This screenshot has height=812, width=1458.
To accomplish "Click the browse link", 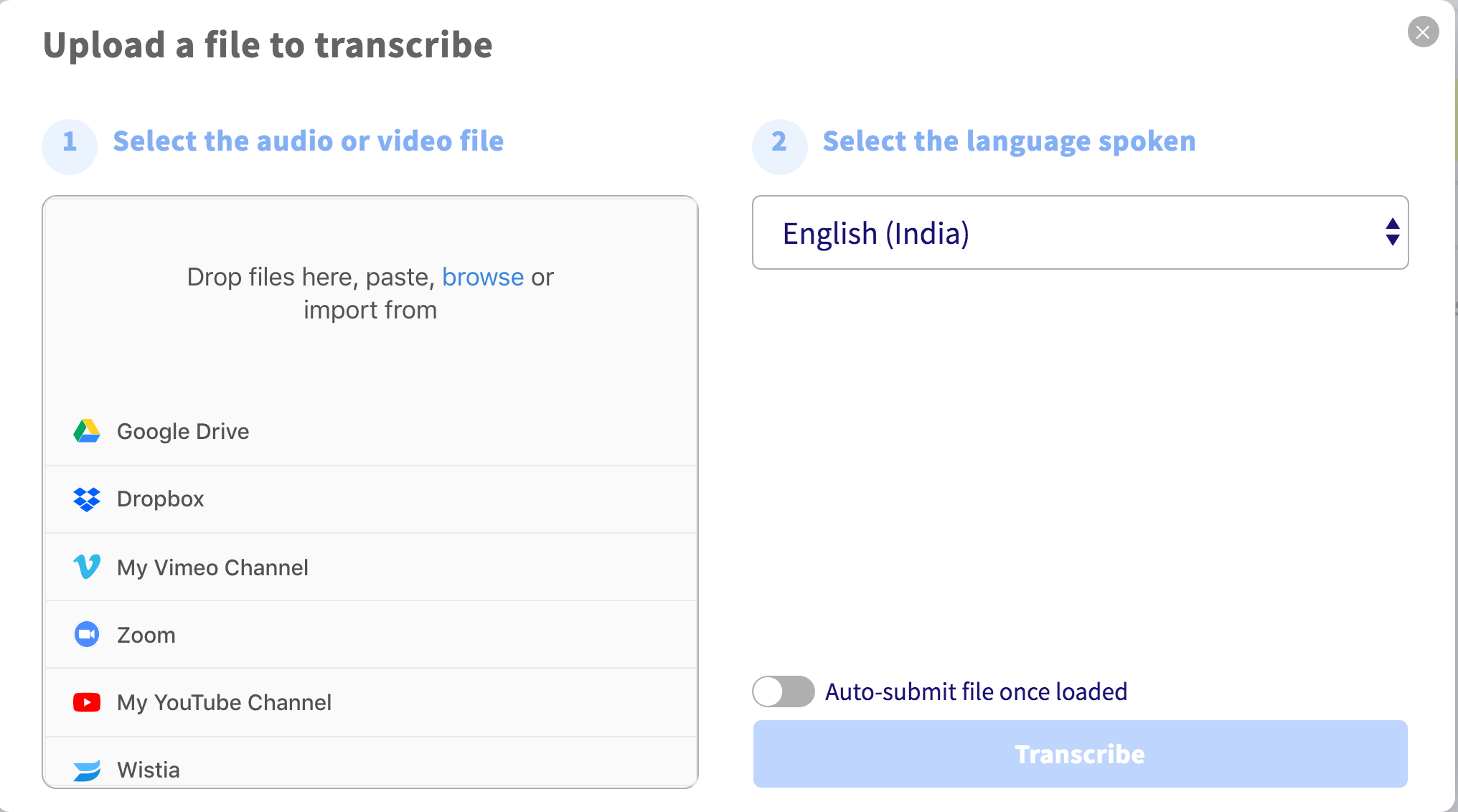I will [x=482, y=277].
